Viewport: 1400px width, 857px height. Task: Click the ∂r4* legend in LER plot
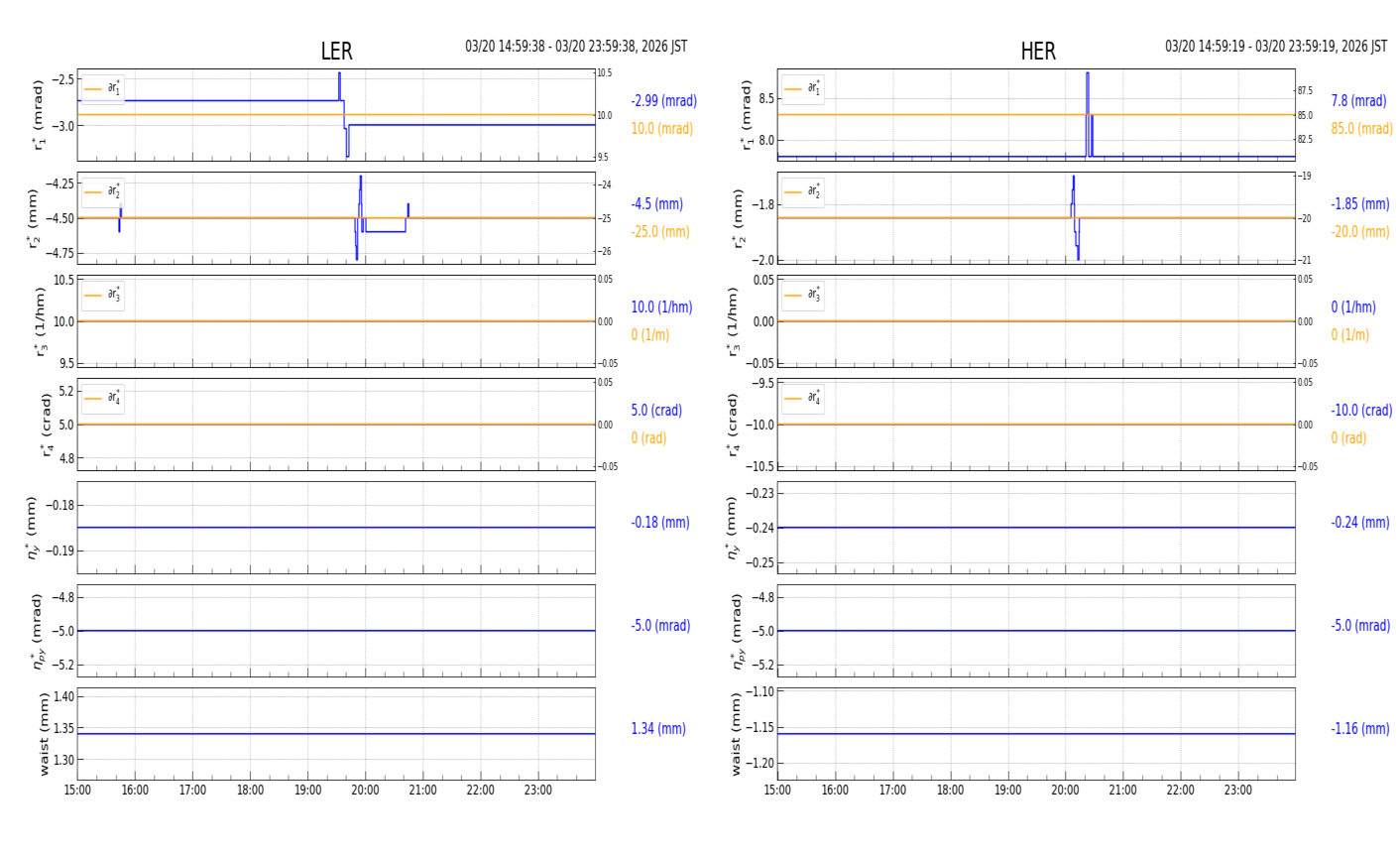point(103,399)
